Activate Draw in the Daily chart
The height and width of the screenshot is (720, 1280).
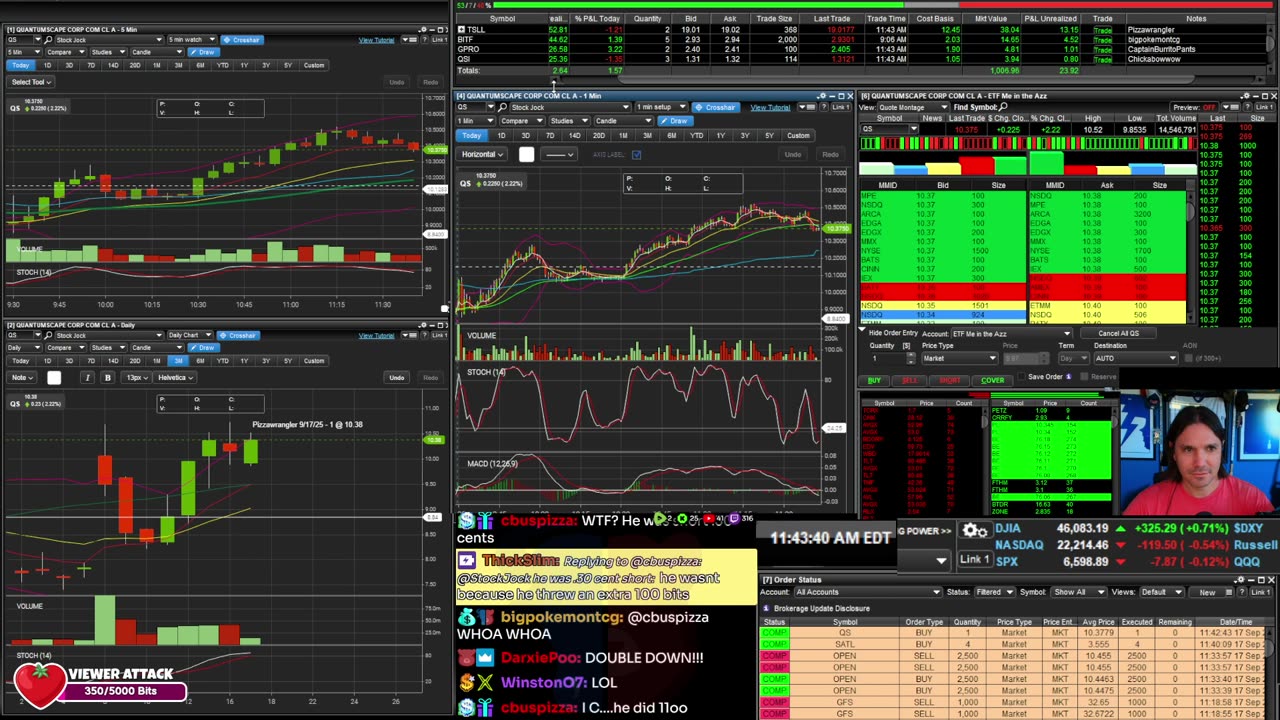pos(204,347)
